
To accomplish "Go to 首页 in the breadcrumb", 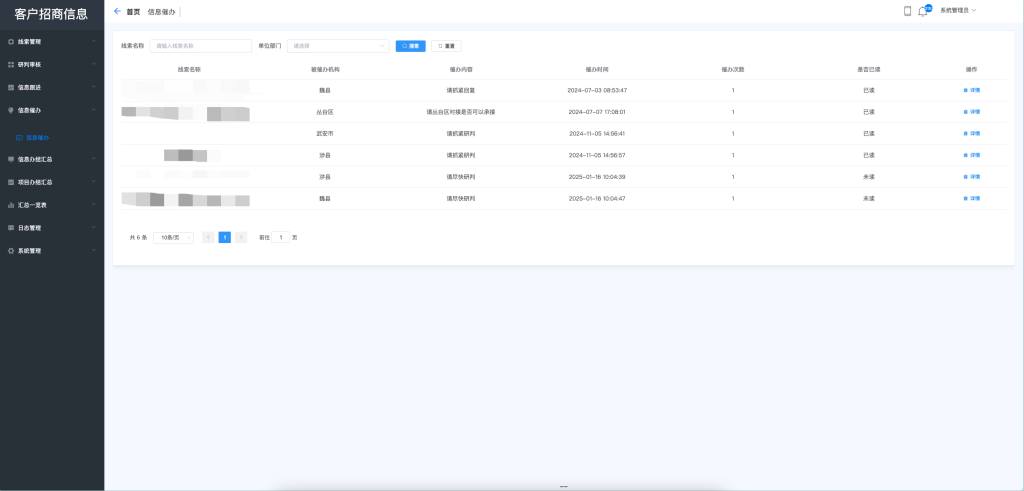I will 133,11.
